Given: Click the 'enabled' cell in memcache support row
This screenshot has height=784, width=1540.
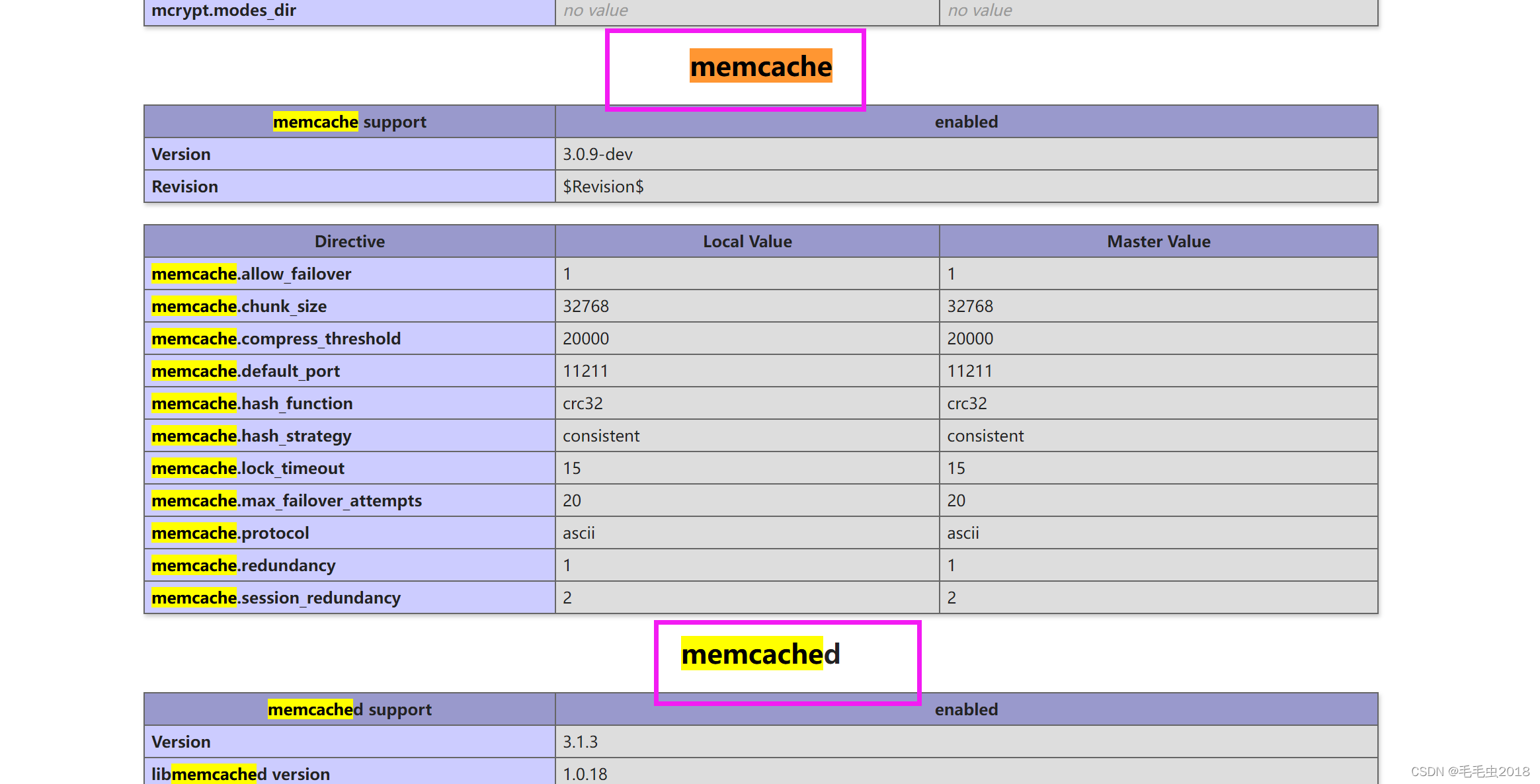Looking at the screenshot, I should coord(966,122).
